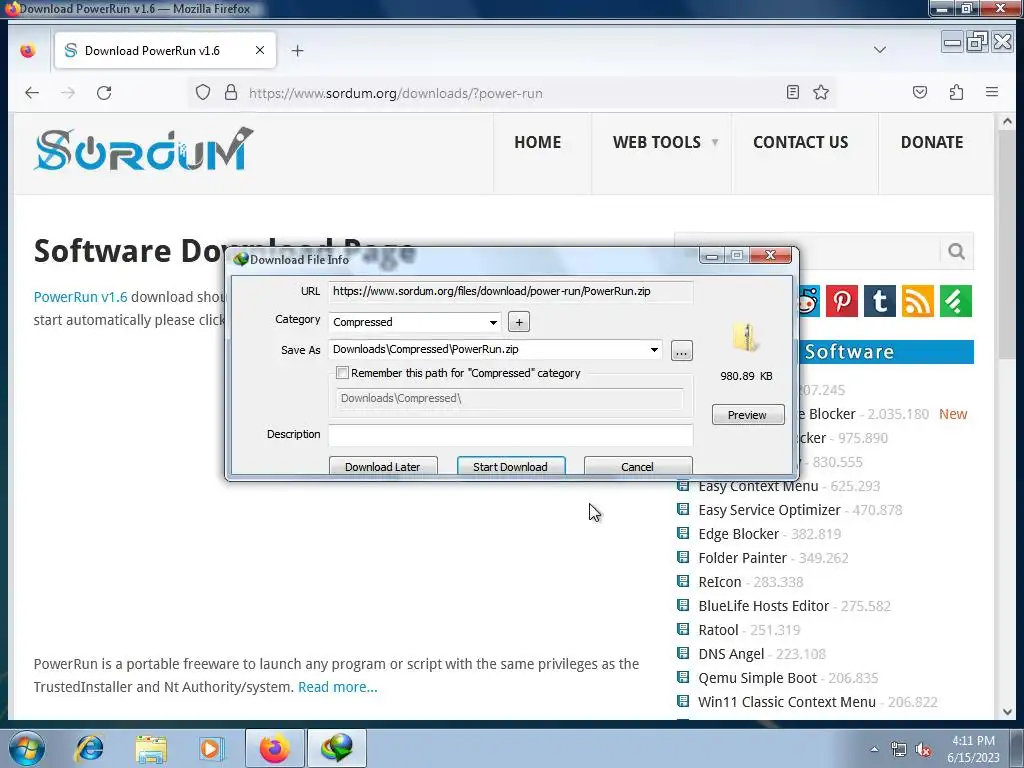Click page scrollbar down arrow

pos(1006,711)
